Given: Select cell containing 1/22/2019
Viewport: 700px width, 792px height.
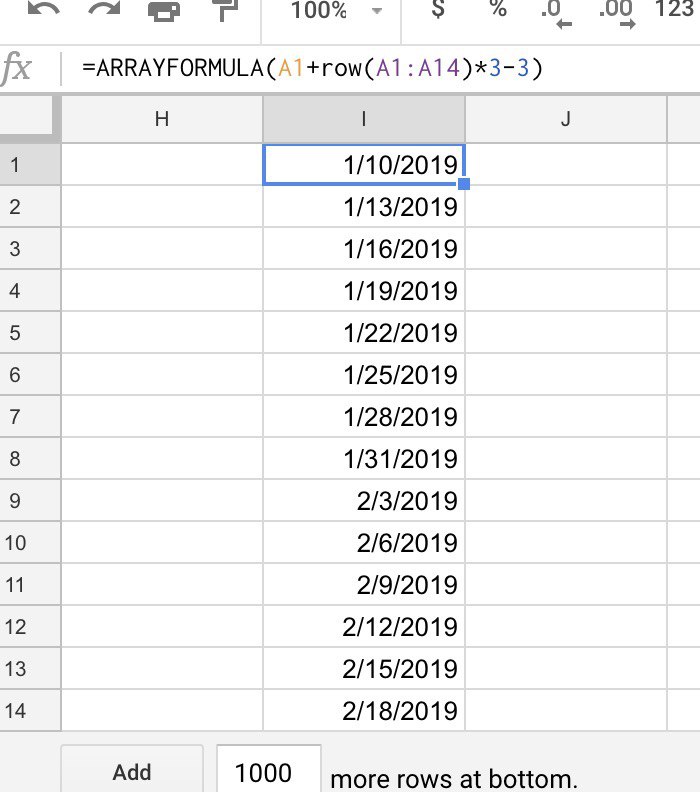Looking at the screenshot, I should pos(364,332).
